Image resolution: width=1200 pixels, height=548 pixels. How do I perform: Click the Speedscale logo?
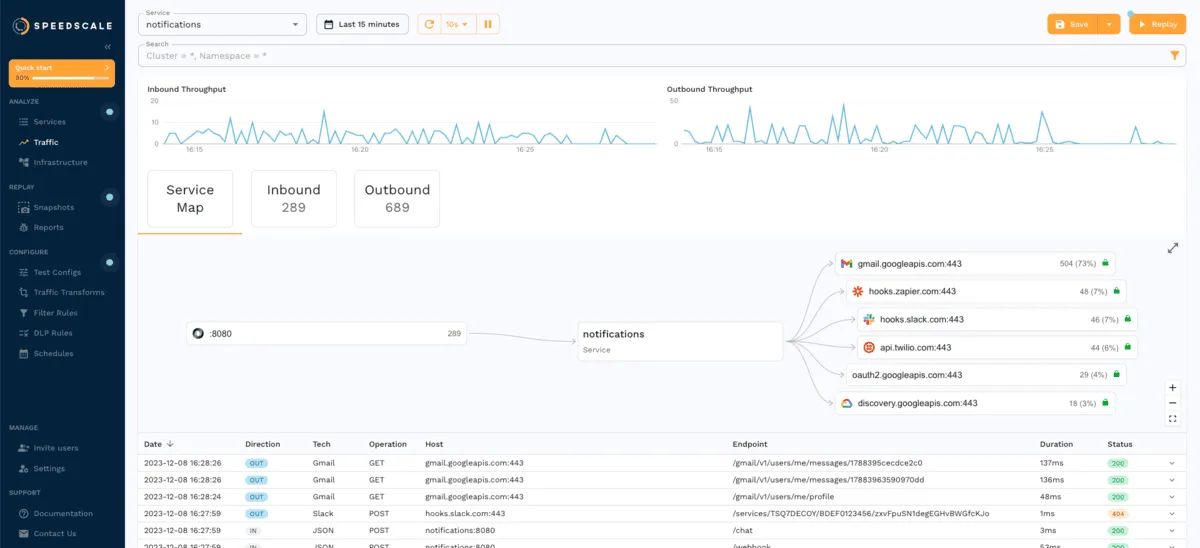click(61, 26)
